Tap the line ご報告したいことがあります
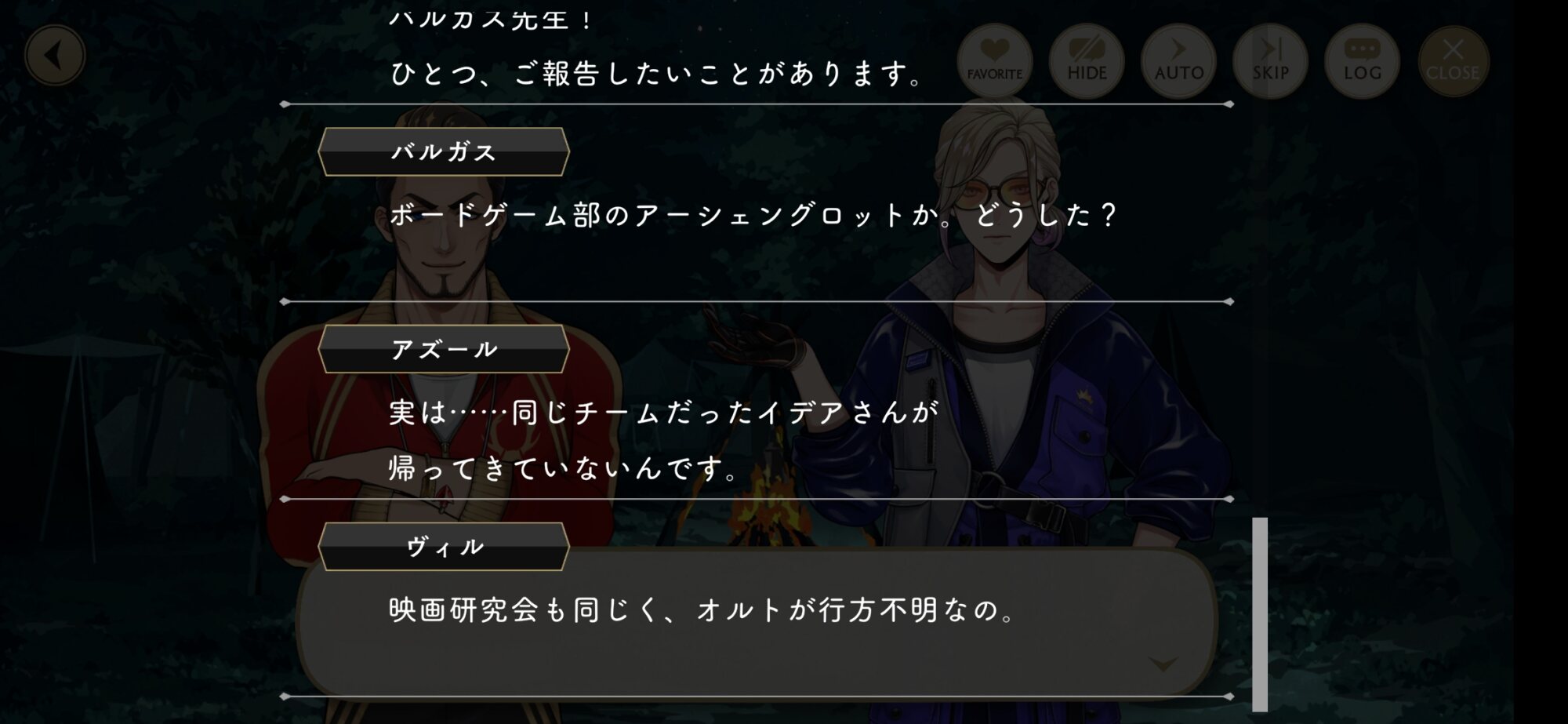Screen dimensions: 1568x724 pos(656,74)
